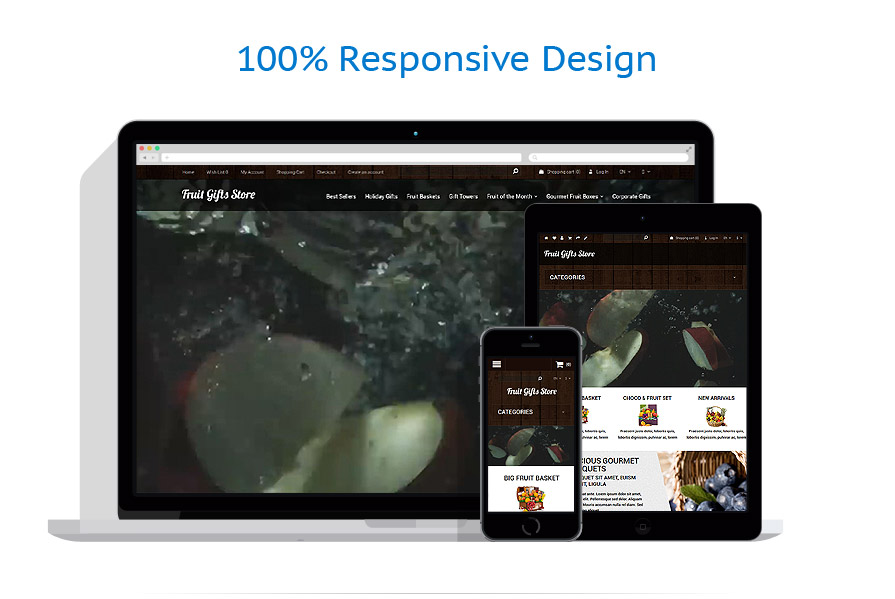This screenshot has height=599, width=895.
Task: Tap the shopping cart icon on phone
Action: point(560,364)
